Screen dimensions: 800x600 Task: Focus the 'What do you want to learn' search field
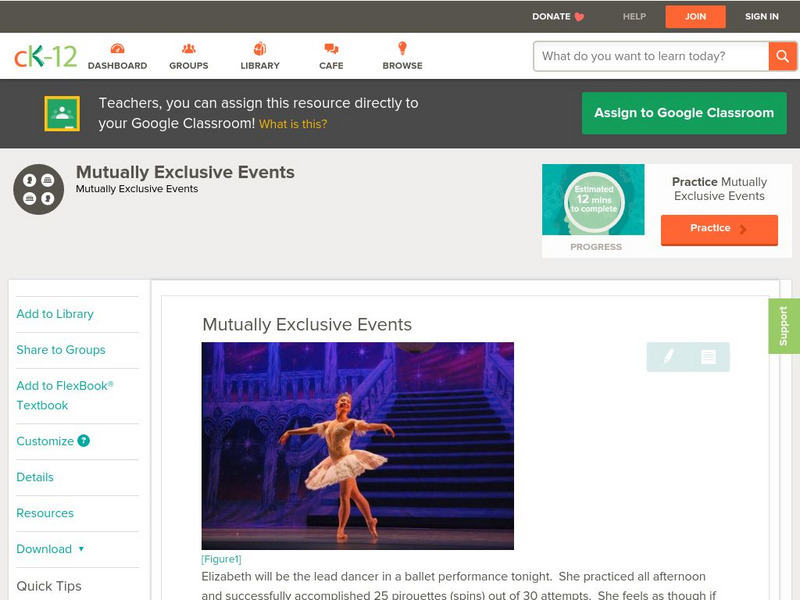650,56
